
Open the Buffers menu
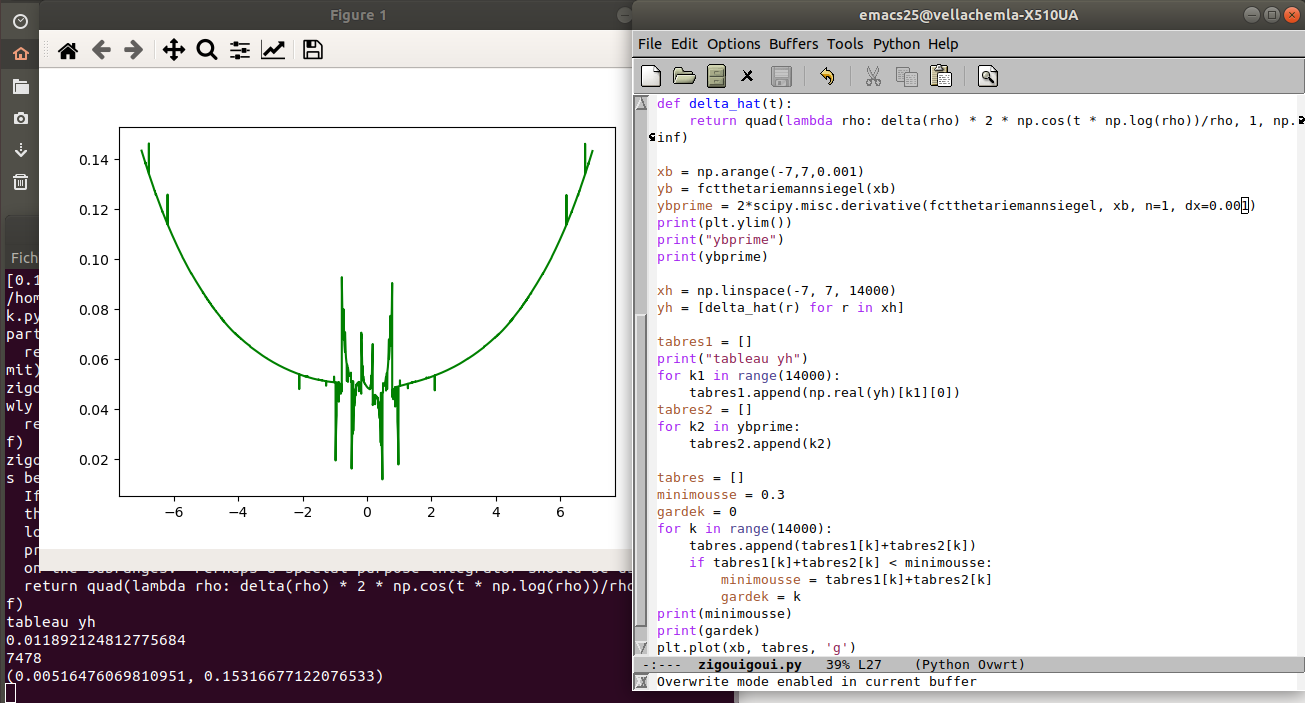[793, 44]
